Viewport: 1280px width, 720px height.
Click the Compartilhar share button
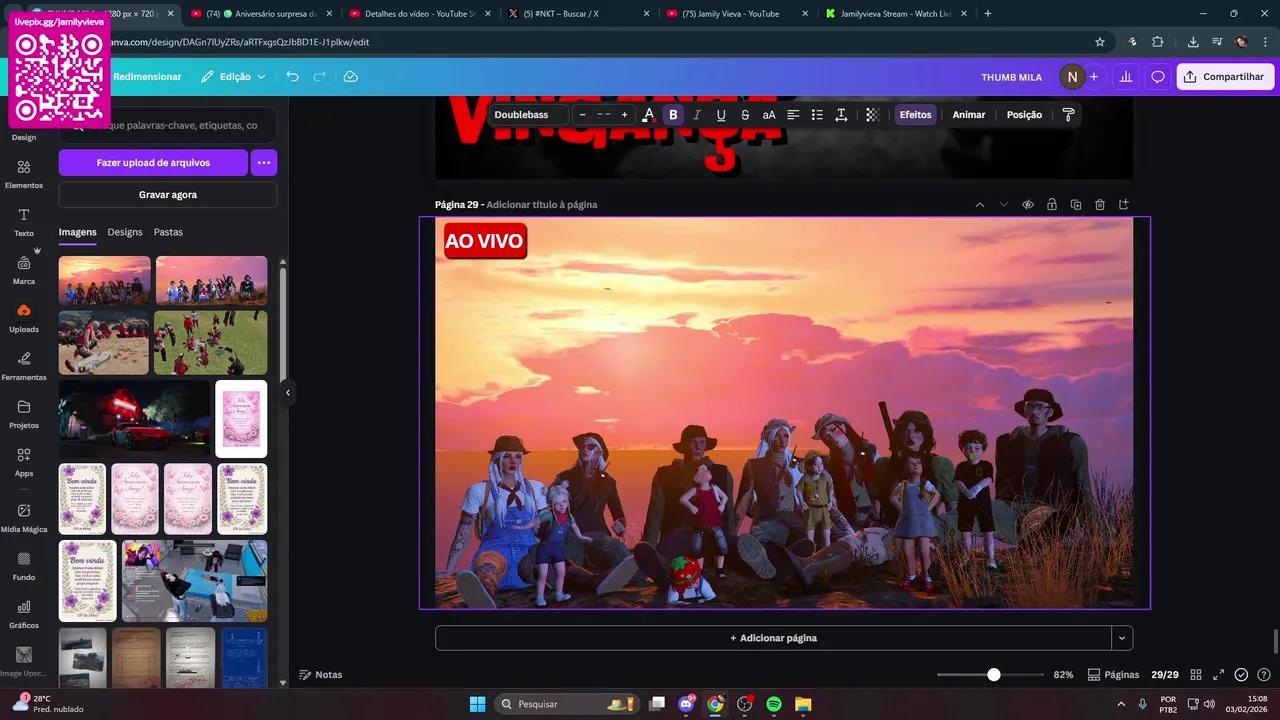point(1225,77)
